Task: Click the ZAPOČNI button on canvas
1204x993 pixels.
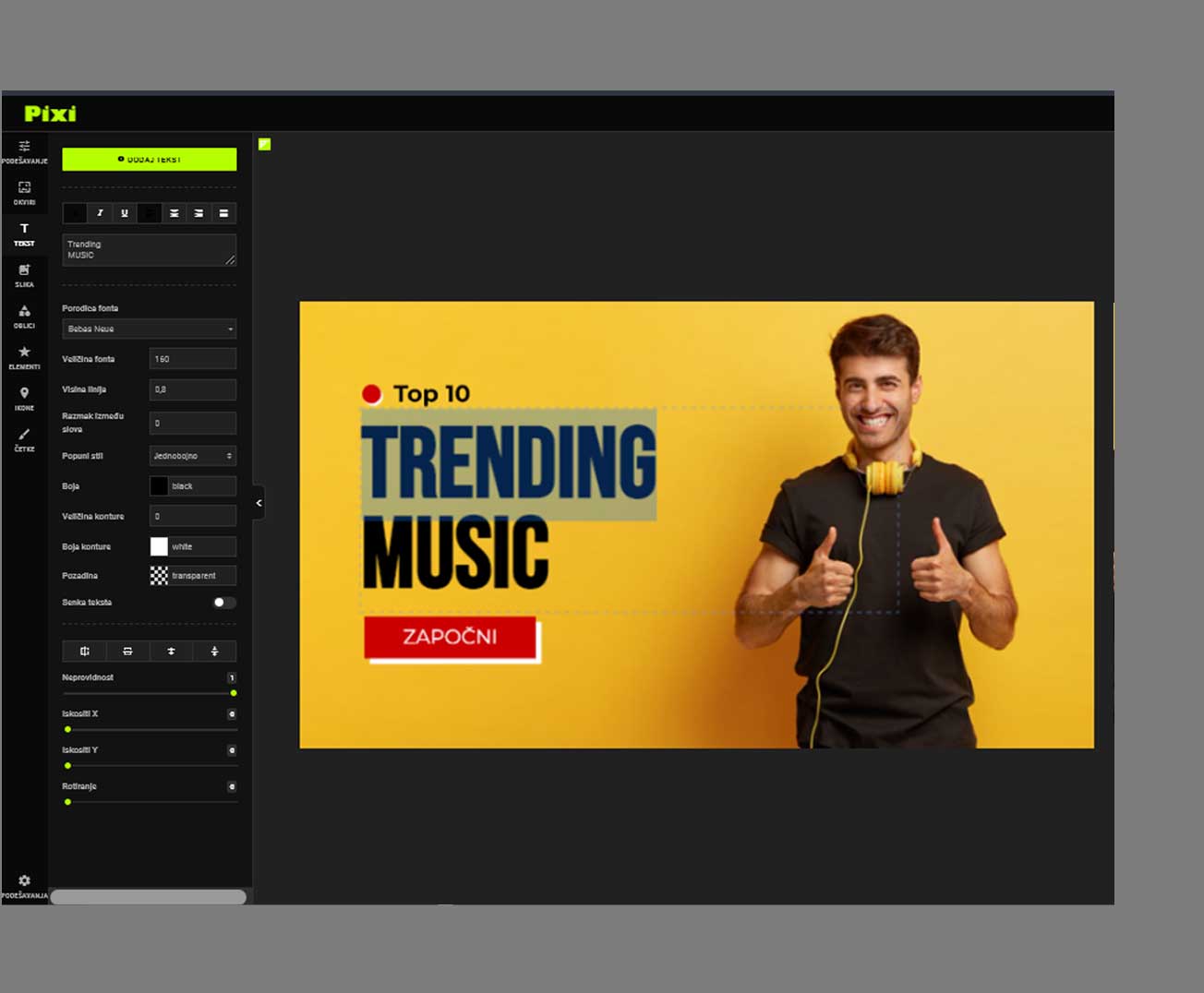Action: pos(450,637)
